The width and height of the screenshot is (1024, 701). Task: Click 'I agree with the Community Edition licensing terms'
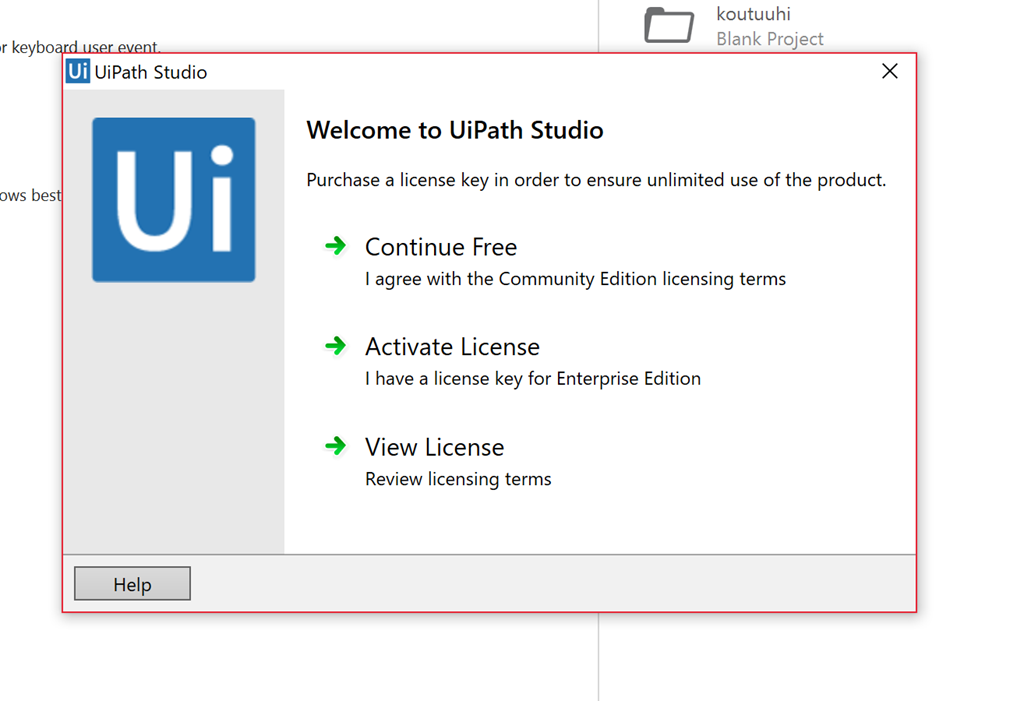(575, 279)
